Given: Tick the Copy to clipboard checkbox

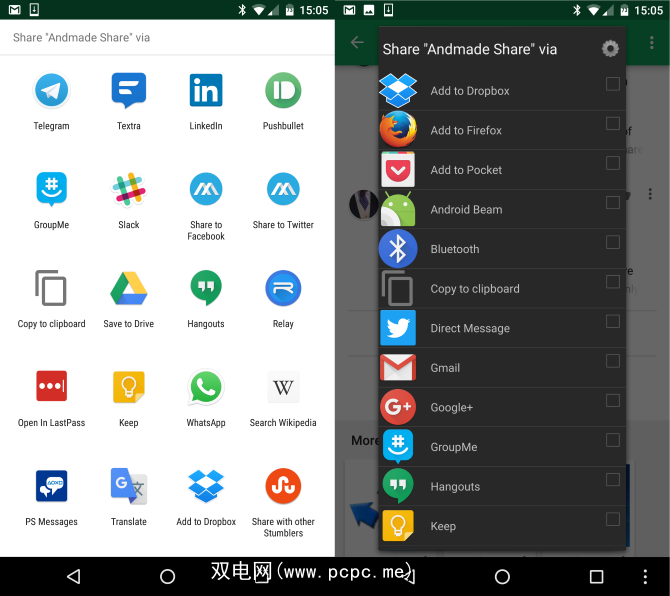Looking at the screenshot, I should point(613,282).
